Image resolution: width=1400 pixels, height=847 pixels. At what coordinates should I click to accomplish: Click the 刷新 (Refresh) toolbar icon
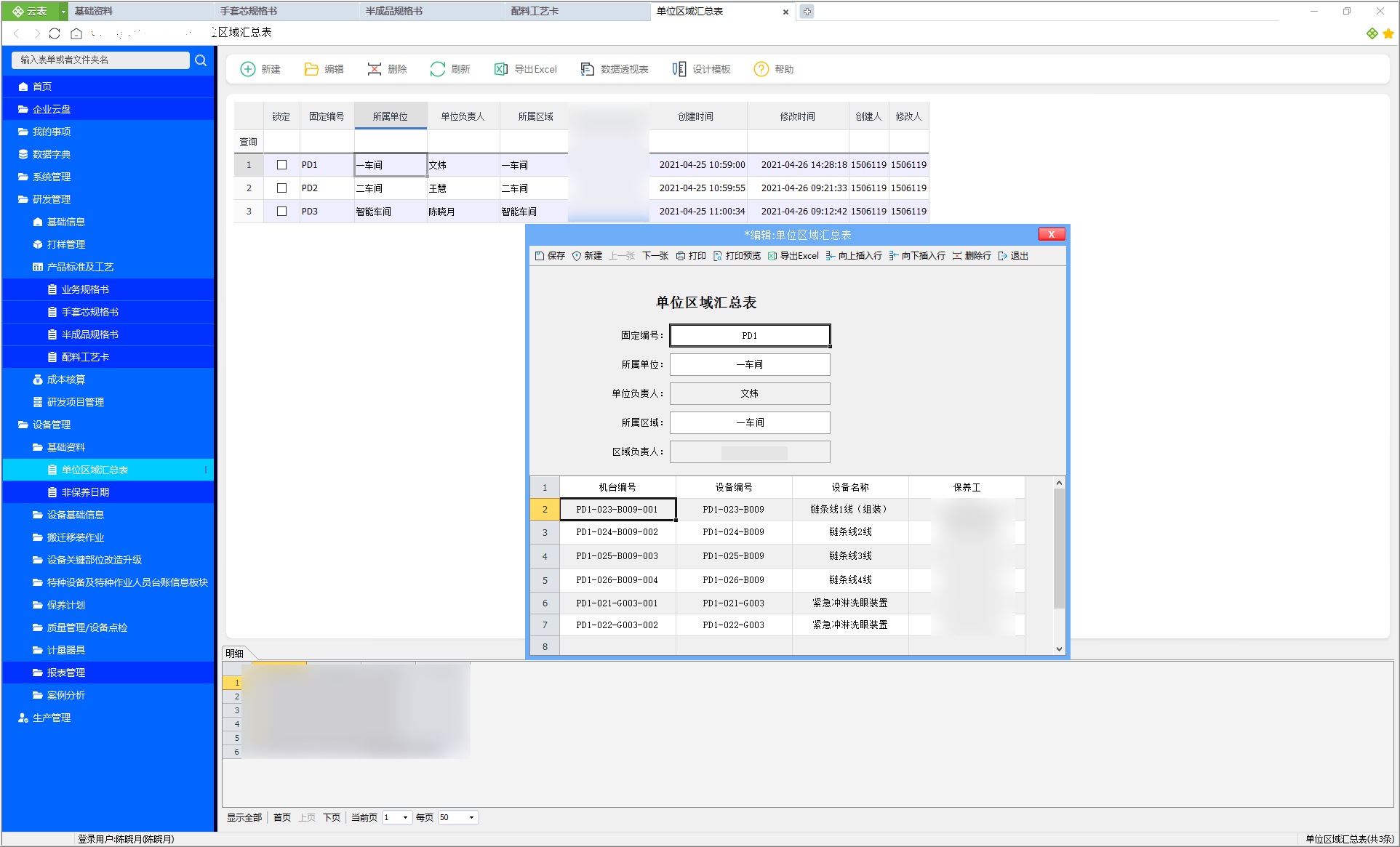pos(438,69)
